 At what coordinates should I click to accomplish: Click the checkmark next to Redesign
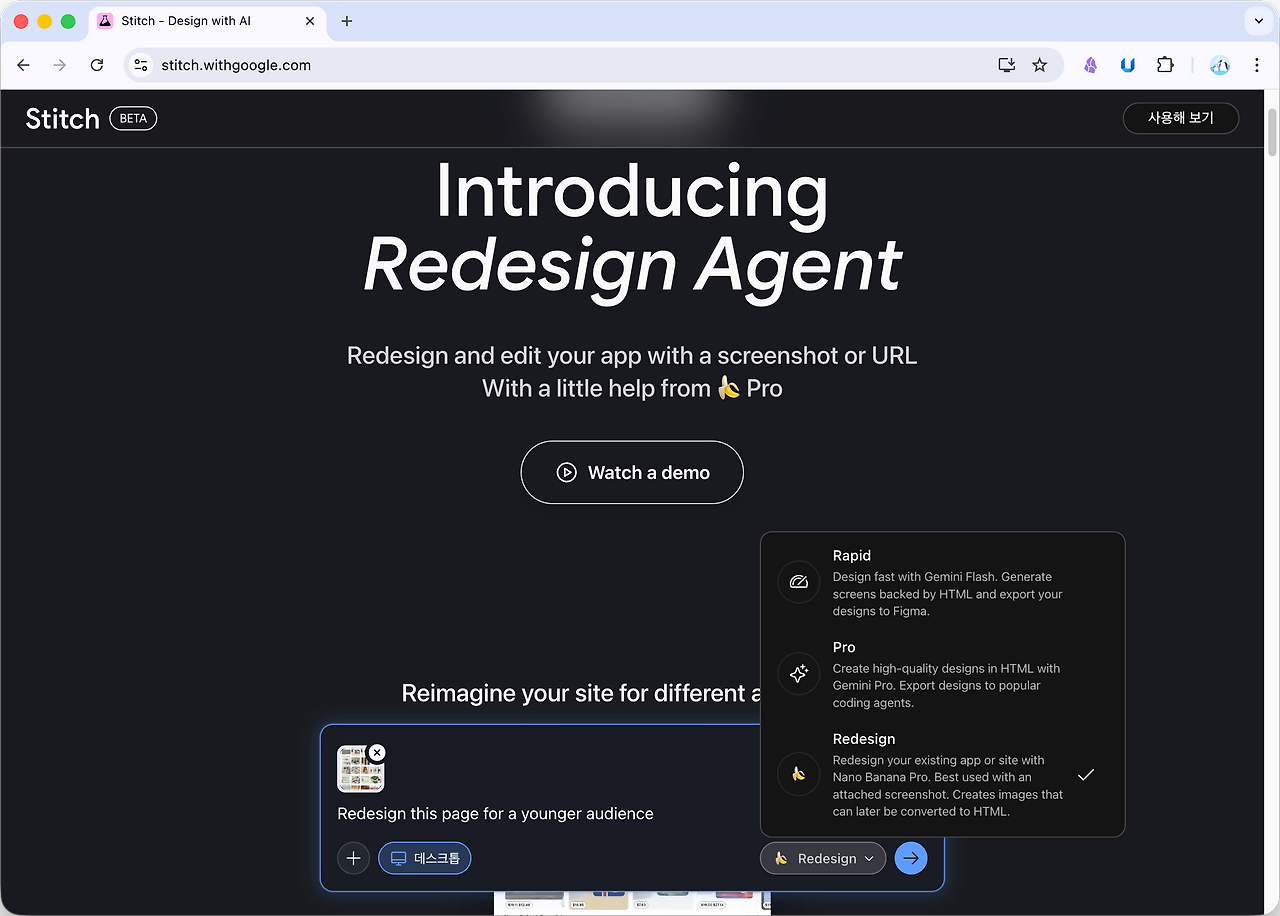(1086, 774)
